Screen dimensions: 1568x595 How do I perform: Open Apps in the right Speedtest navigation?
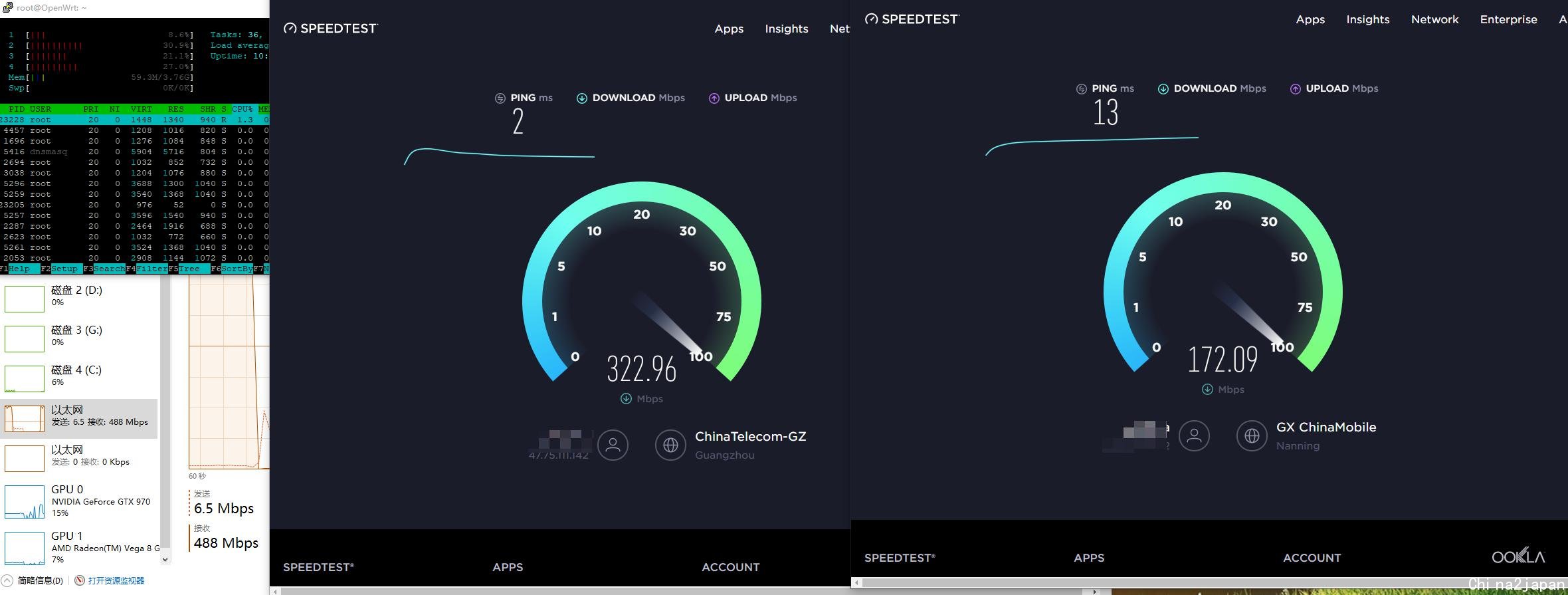[x=1310, y=19]
